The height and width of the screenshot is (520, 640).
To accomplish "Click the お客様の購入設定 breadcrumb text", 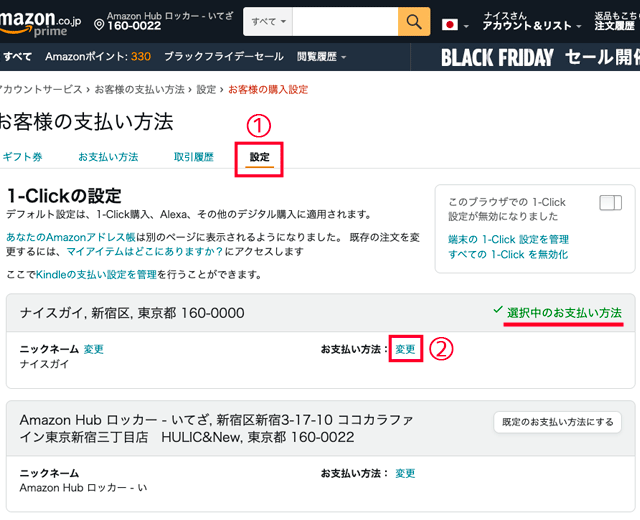I will point(268,89).
